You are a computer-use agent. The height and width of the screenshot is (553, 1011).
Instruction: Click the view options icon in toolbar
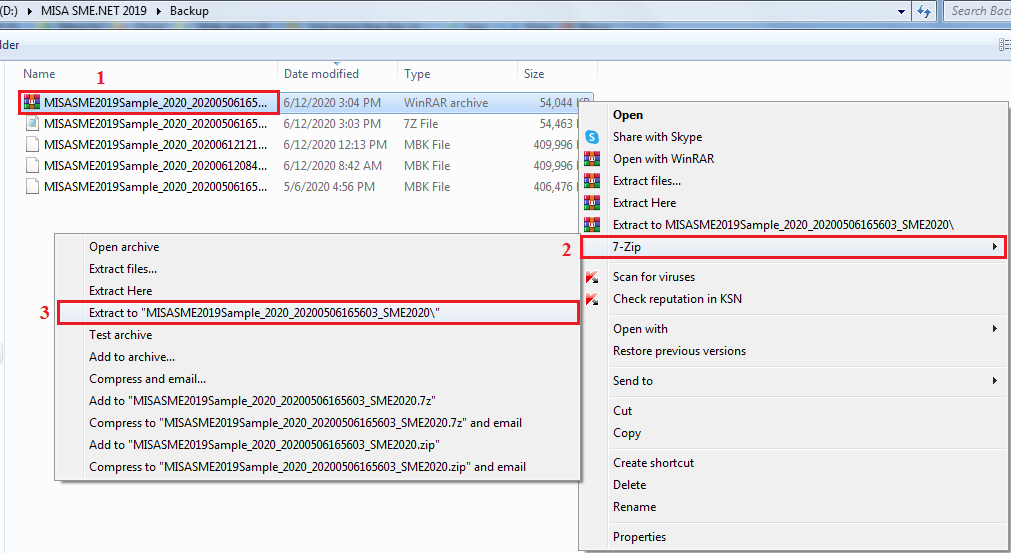coord(1005,44)
